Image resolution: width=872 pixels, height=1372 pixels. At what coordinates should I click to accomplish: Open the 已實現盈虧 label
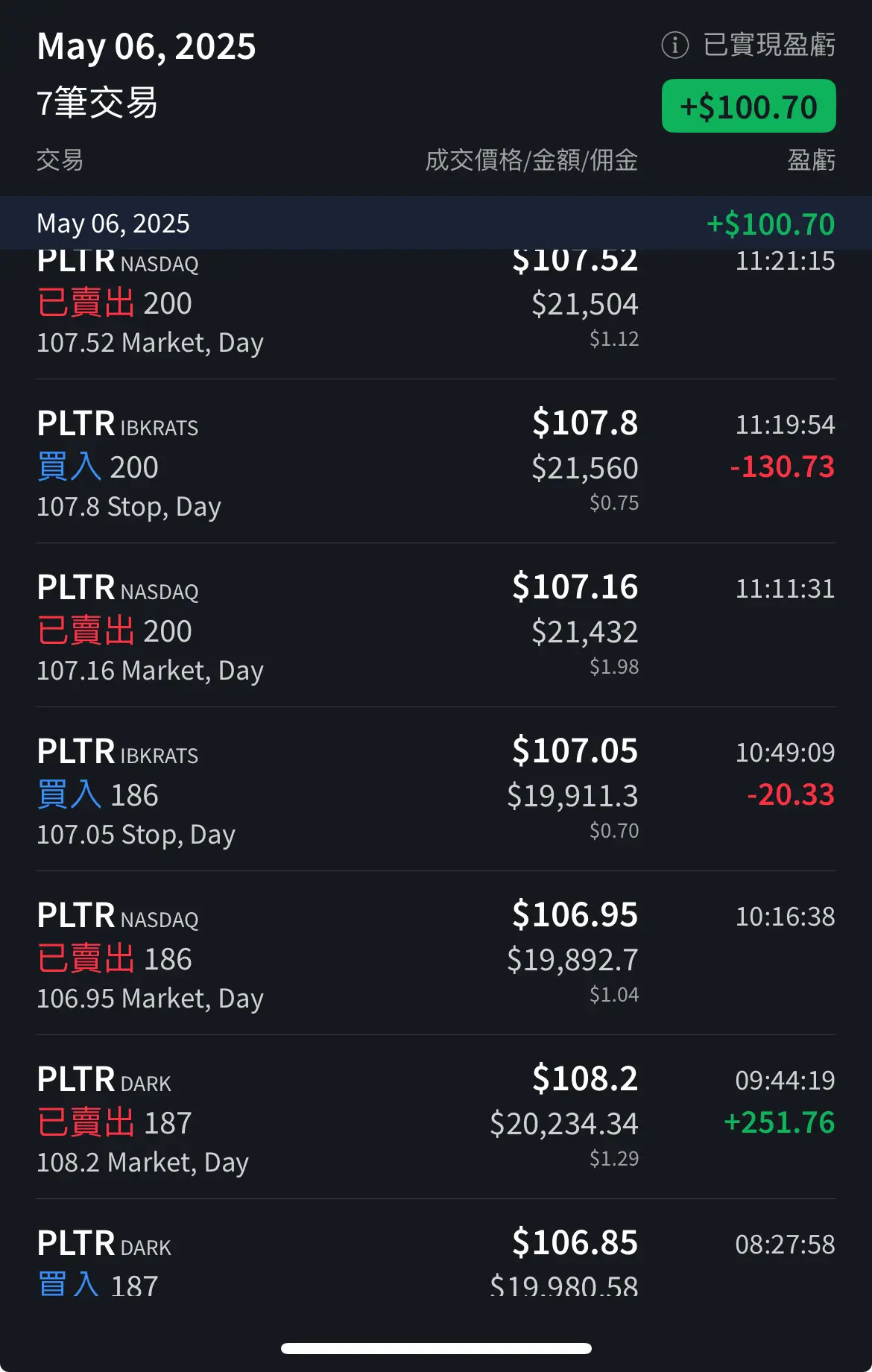[x=769, y=45]
